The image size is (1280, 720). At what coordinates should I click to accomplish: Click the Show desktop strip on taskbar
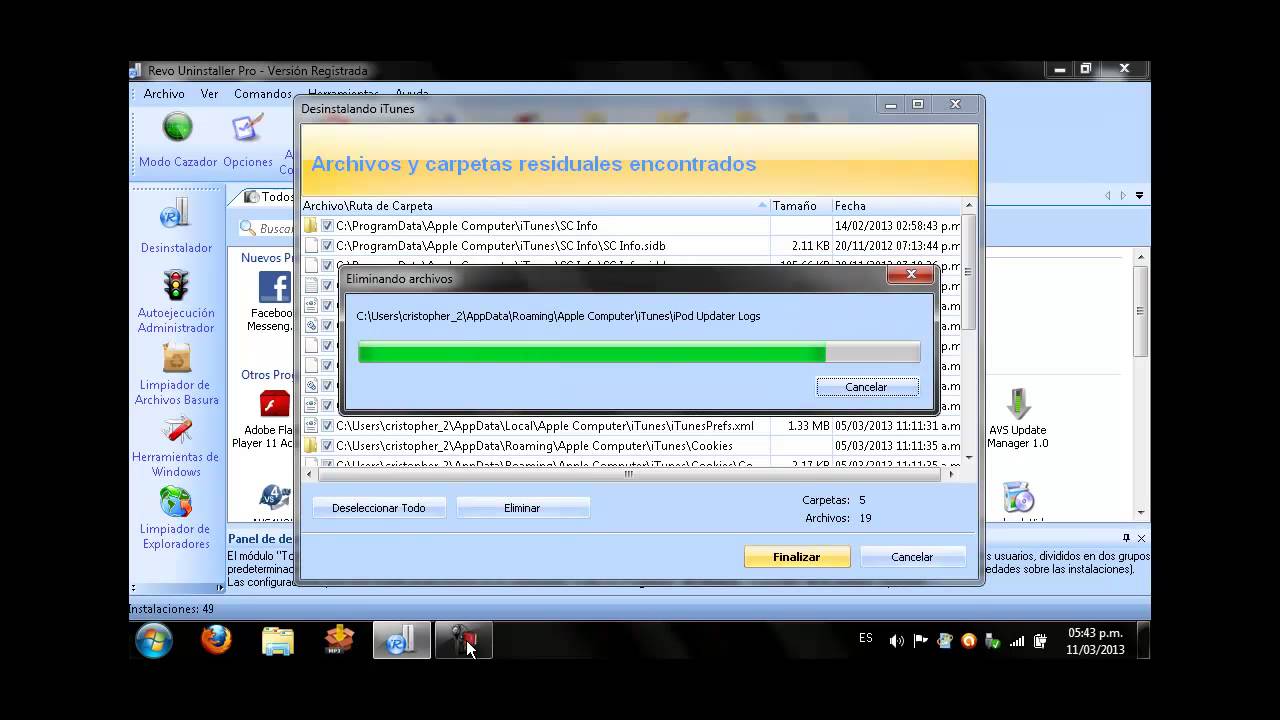[1144, 640]
